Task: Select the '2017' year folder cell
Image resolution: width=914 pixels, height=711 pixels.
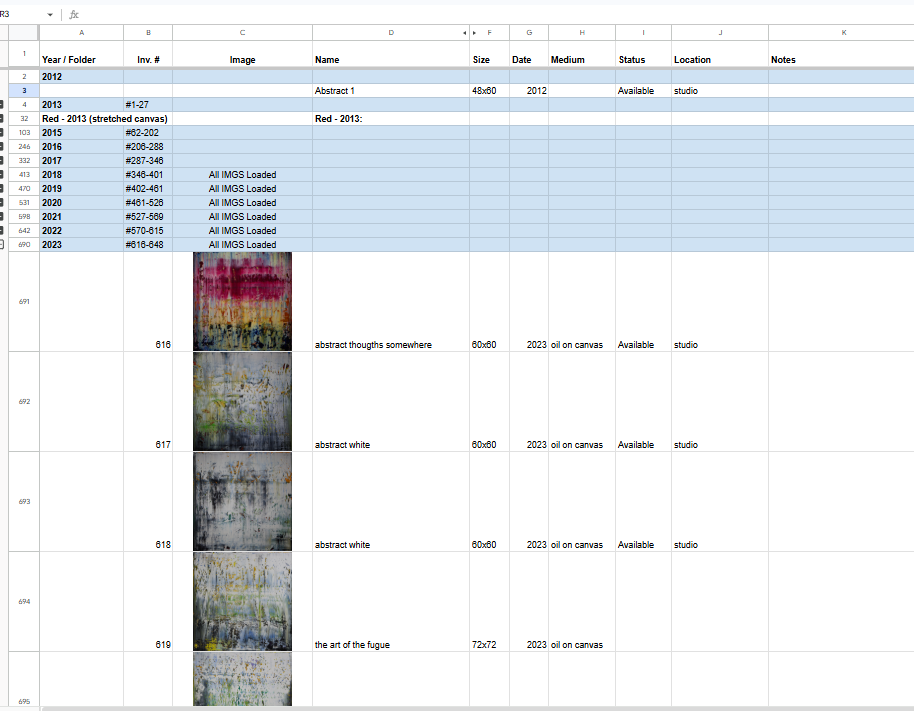Action: [82, 160]
